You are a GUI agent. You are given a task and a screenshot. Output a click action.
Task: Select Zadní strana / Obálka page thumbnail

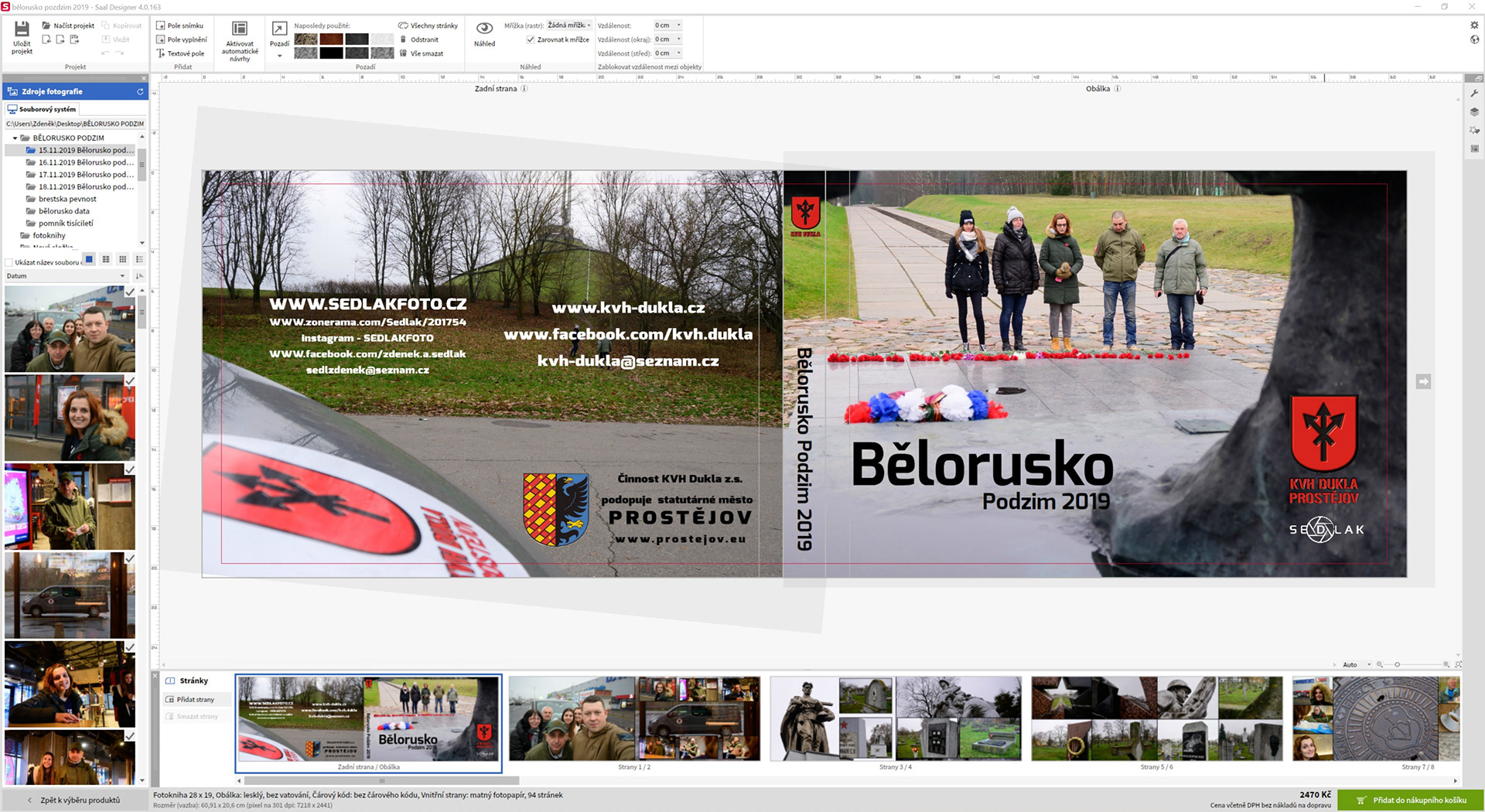(369, 723)
